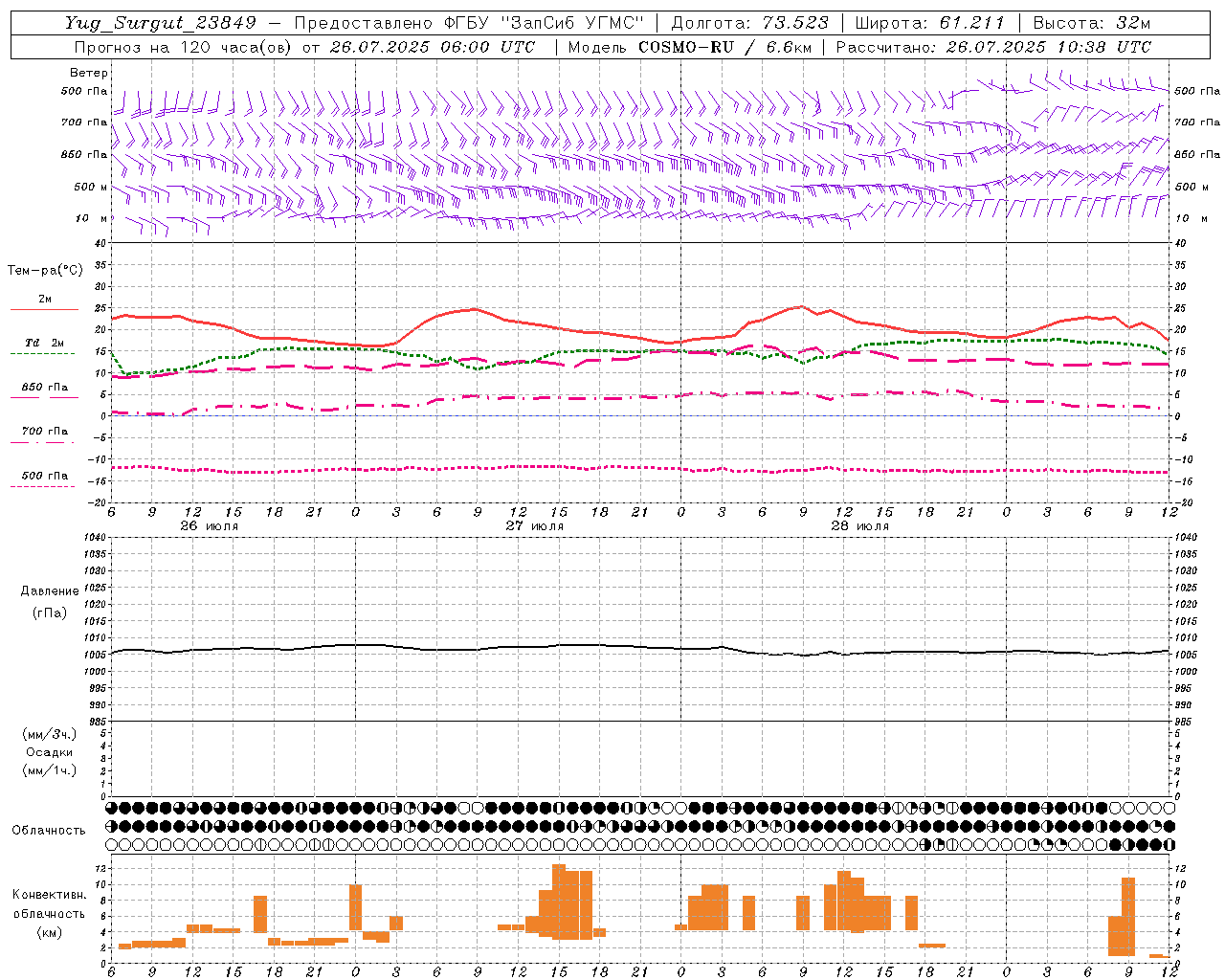Select the Td 2м dew point legend entry
This screenshot has height=980, width=1225.
[45, 343]
